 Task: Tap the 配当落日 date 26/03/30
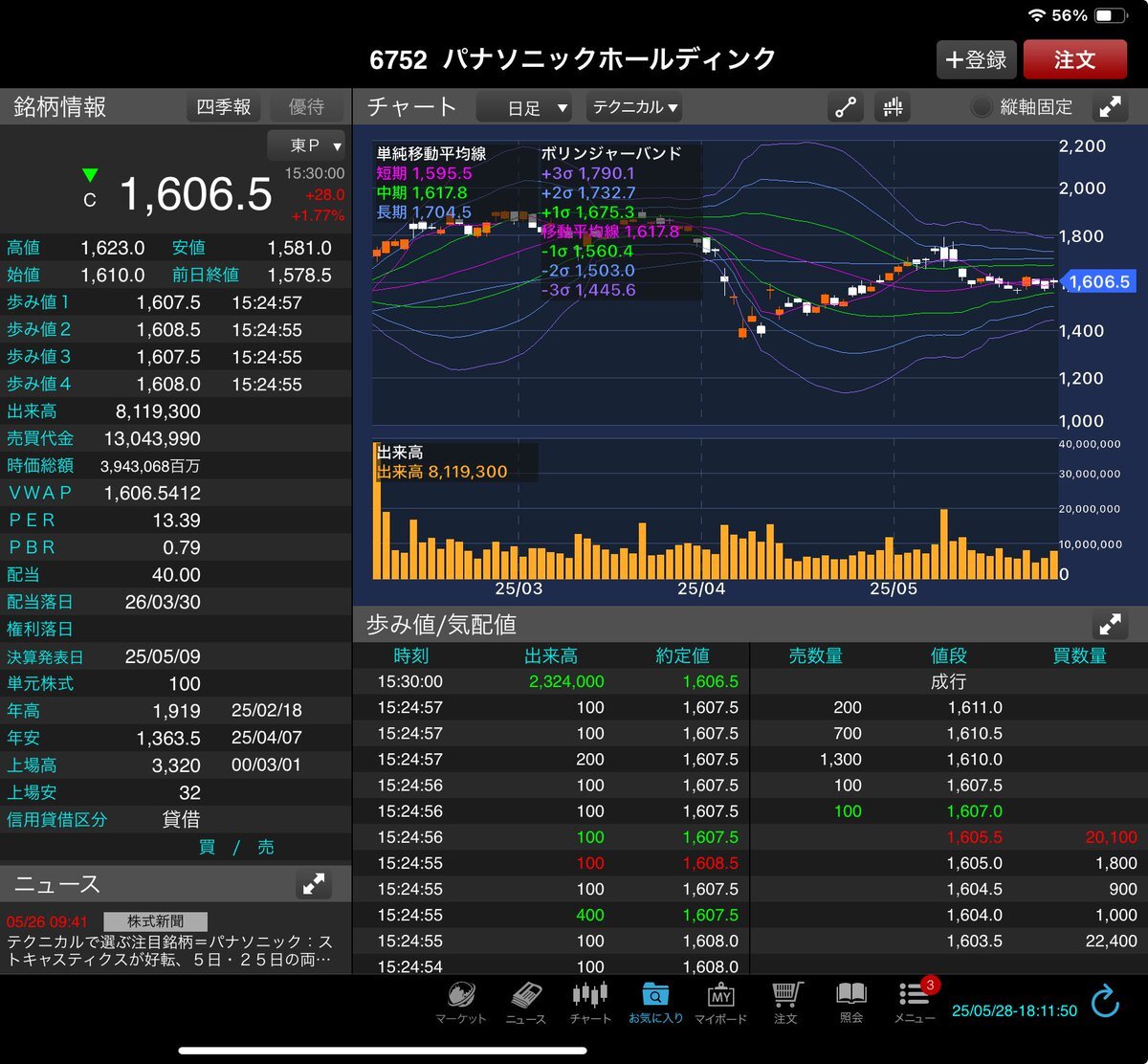tap(163, 603)
